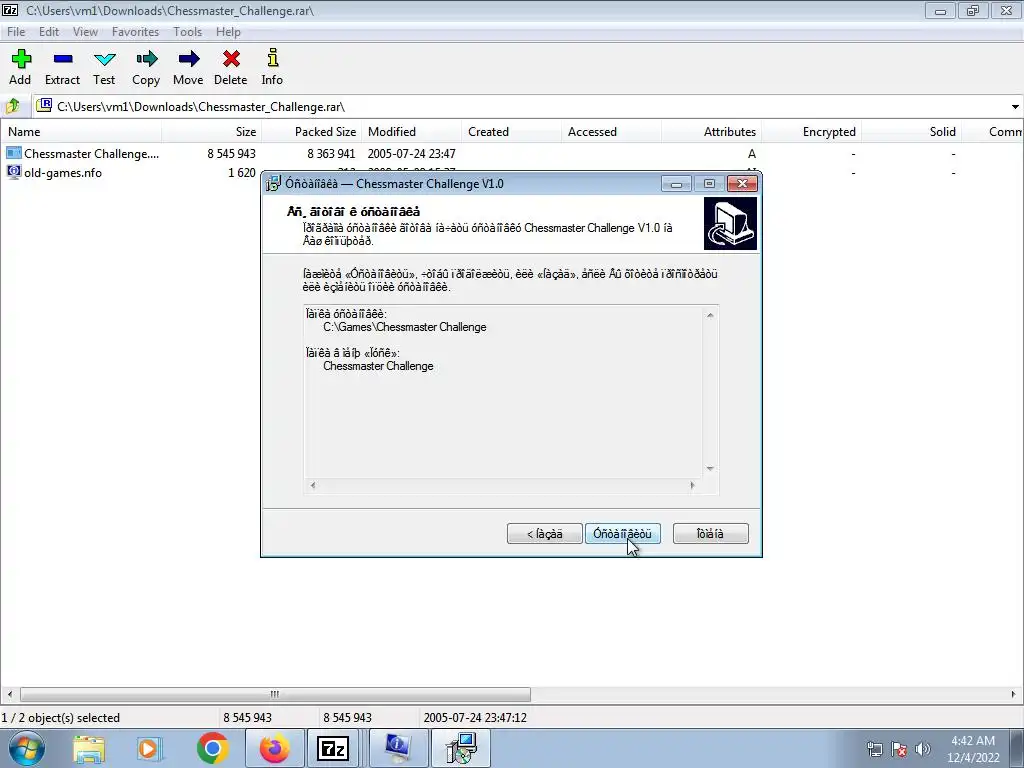The height and width of the screenshot is (768, 1024).
Task: Click installer summary scroll right arrow
Action: point(692,485)
